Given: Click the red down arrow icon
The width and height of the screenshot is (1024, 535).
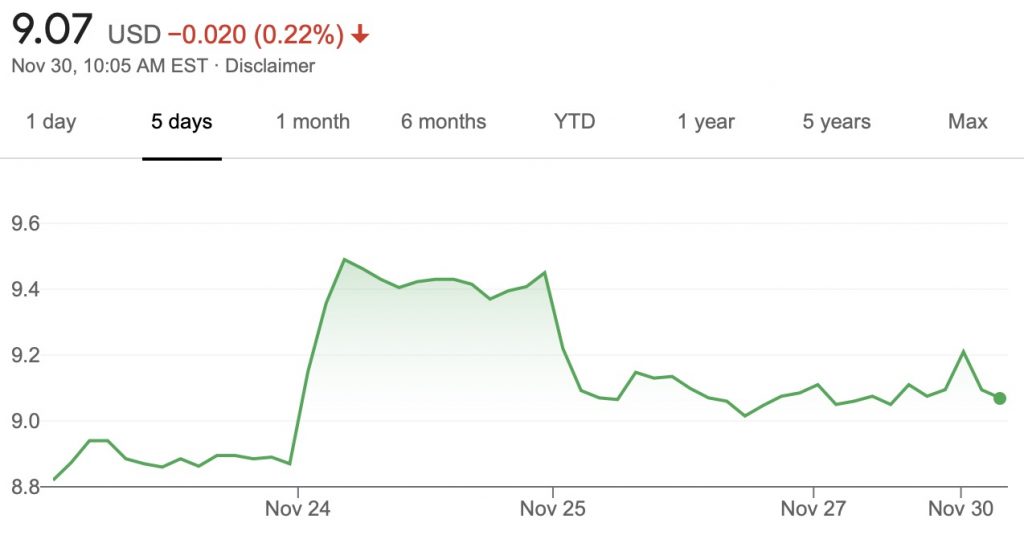Looking at the screenshot, I should (360, 35).
